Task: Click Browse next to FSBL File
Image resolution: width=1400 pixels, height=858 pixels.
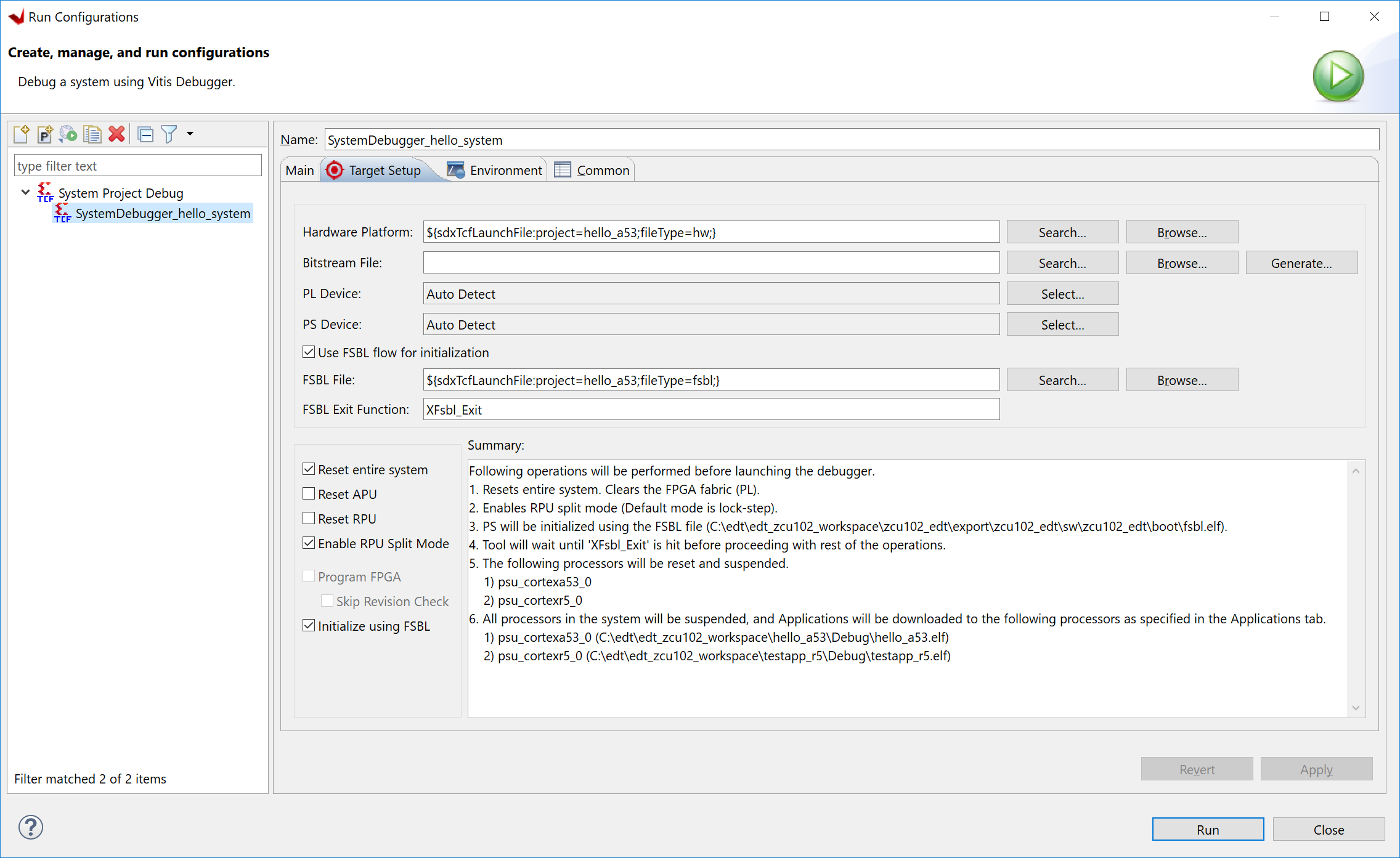Action: pyautogui.click(x=1182, y=380)
